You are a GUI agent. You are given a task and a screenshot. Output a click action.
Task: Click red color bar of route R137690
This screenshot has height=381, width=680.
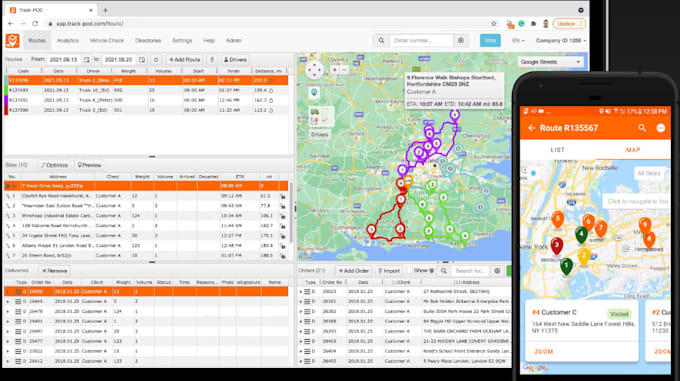[x=6, y=110]
